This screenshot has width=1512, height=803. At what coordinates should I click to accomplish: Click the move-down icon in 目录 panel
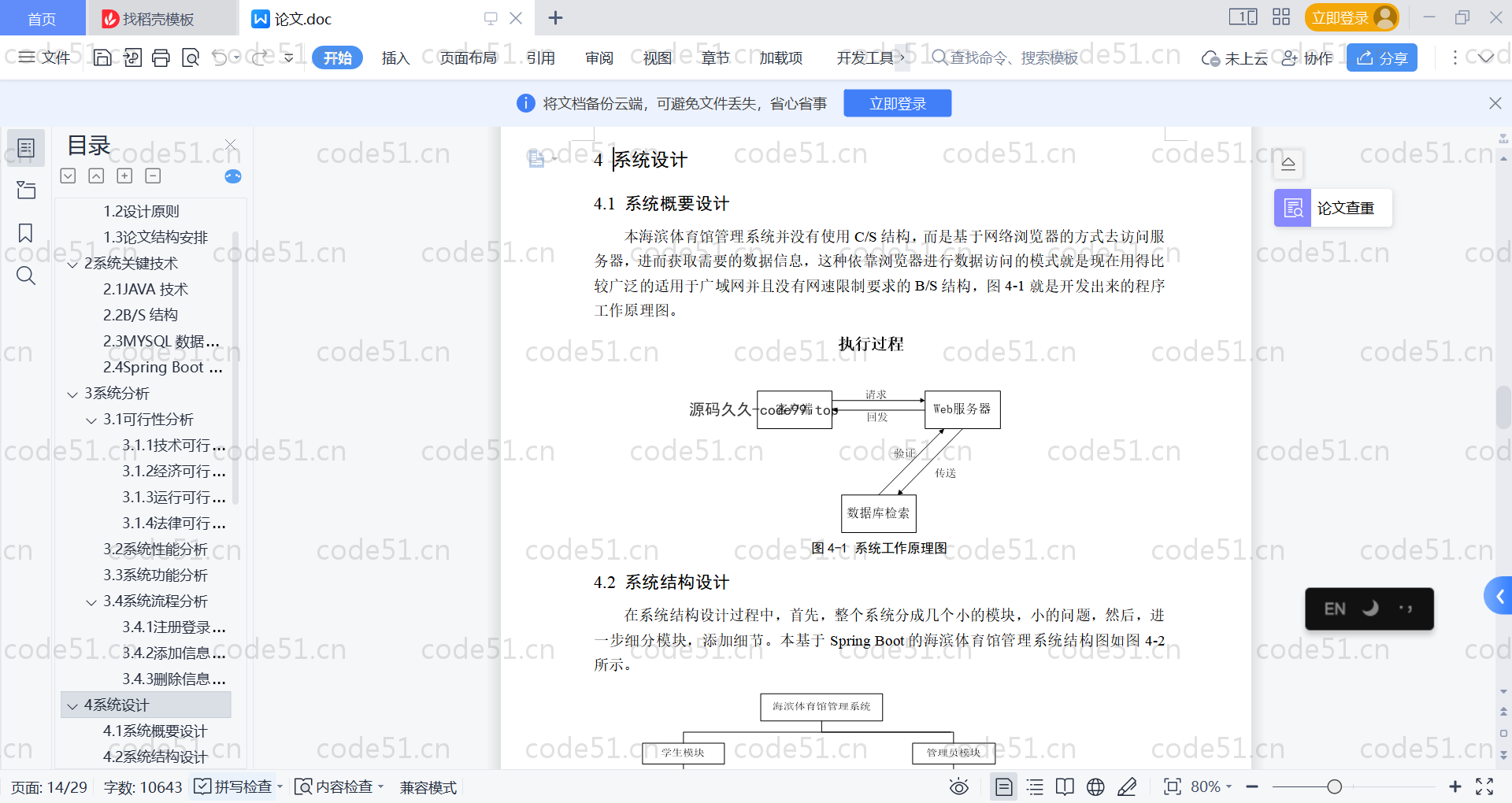tap(68, 176)
